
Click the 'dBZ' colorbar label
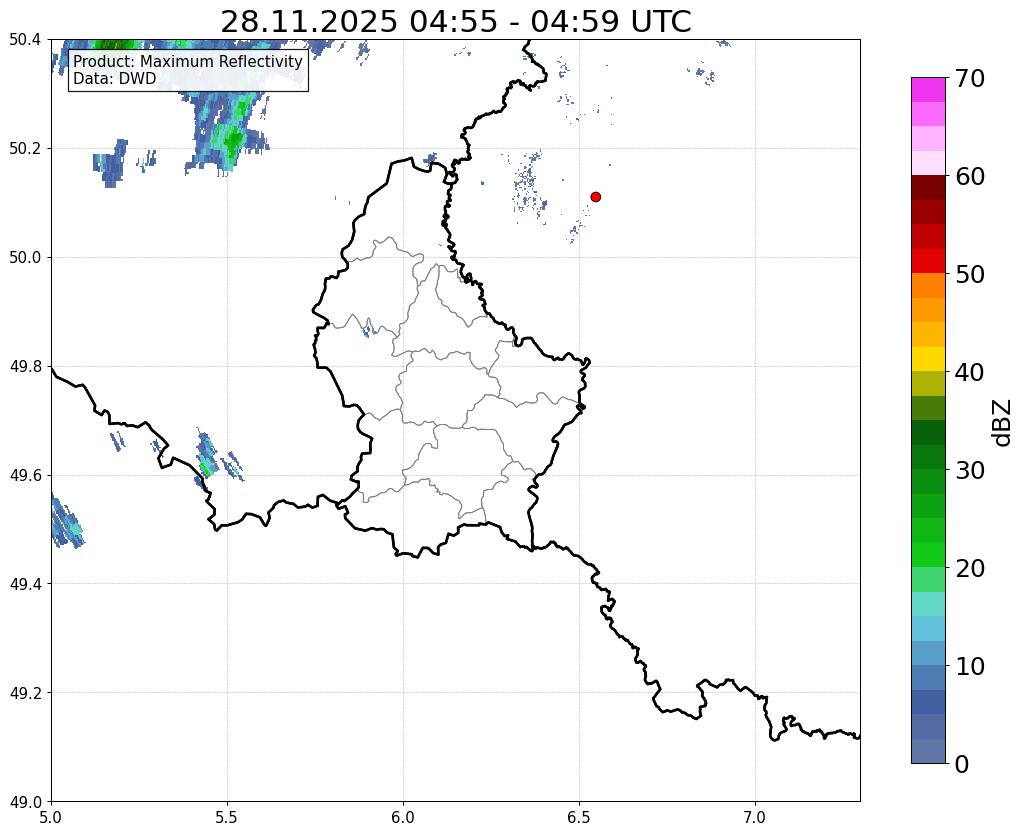(1003, 422)
